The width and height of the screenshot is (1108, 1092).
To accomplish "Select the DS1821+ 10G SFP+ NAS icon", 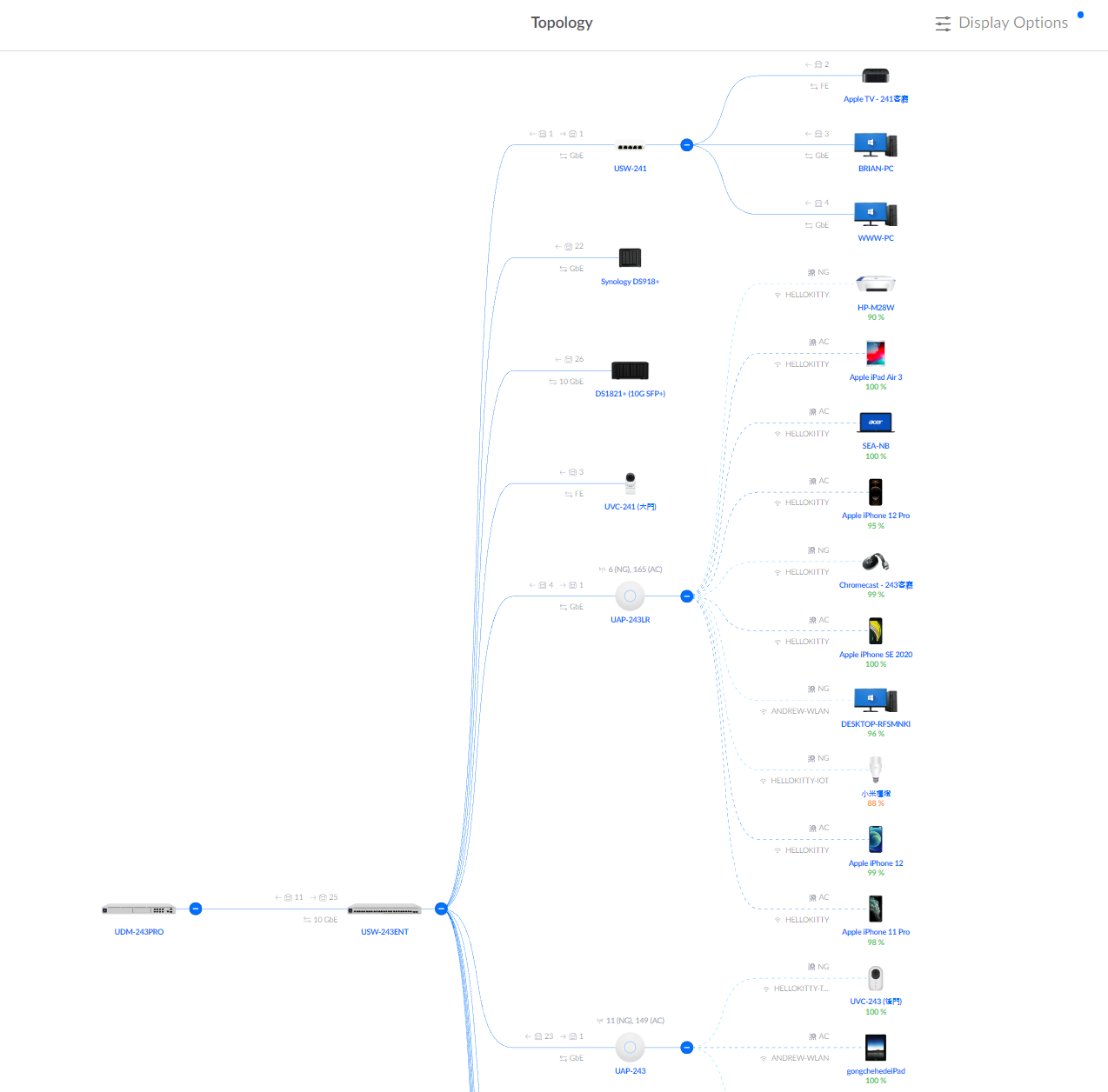I will coord(630,370).
